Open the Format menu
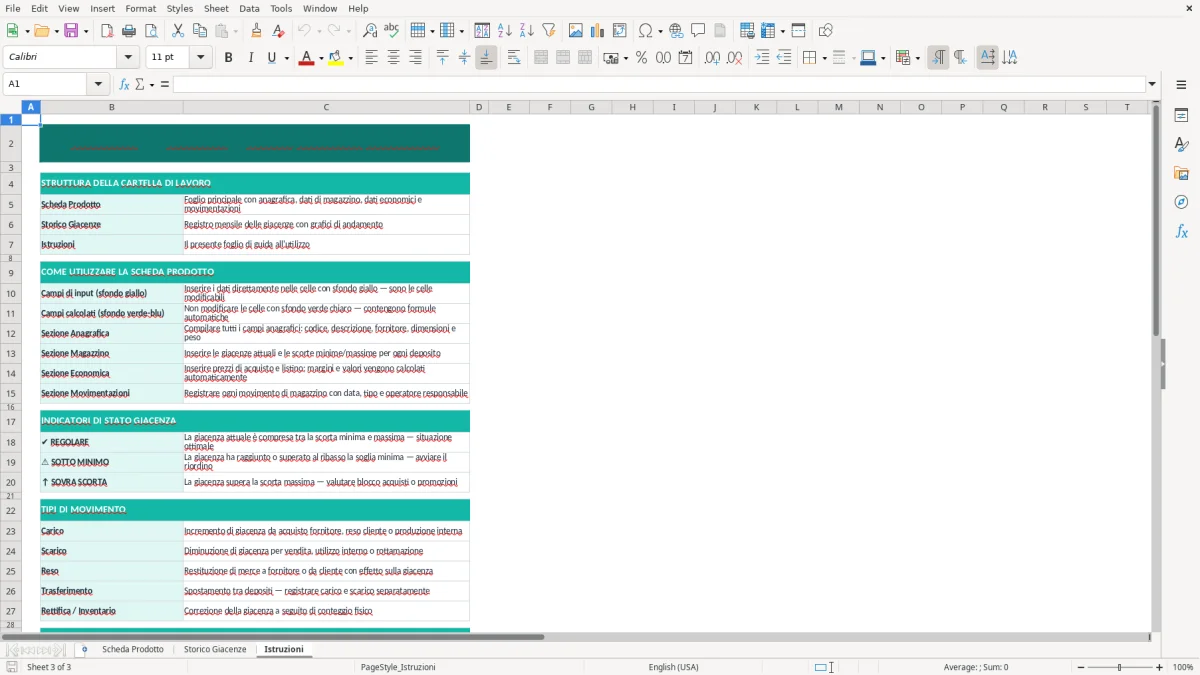This screenshot has width=1200, height=675. coord(140,8)
